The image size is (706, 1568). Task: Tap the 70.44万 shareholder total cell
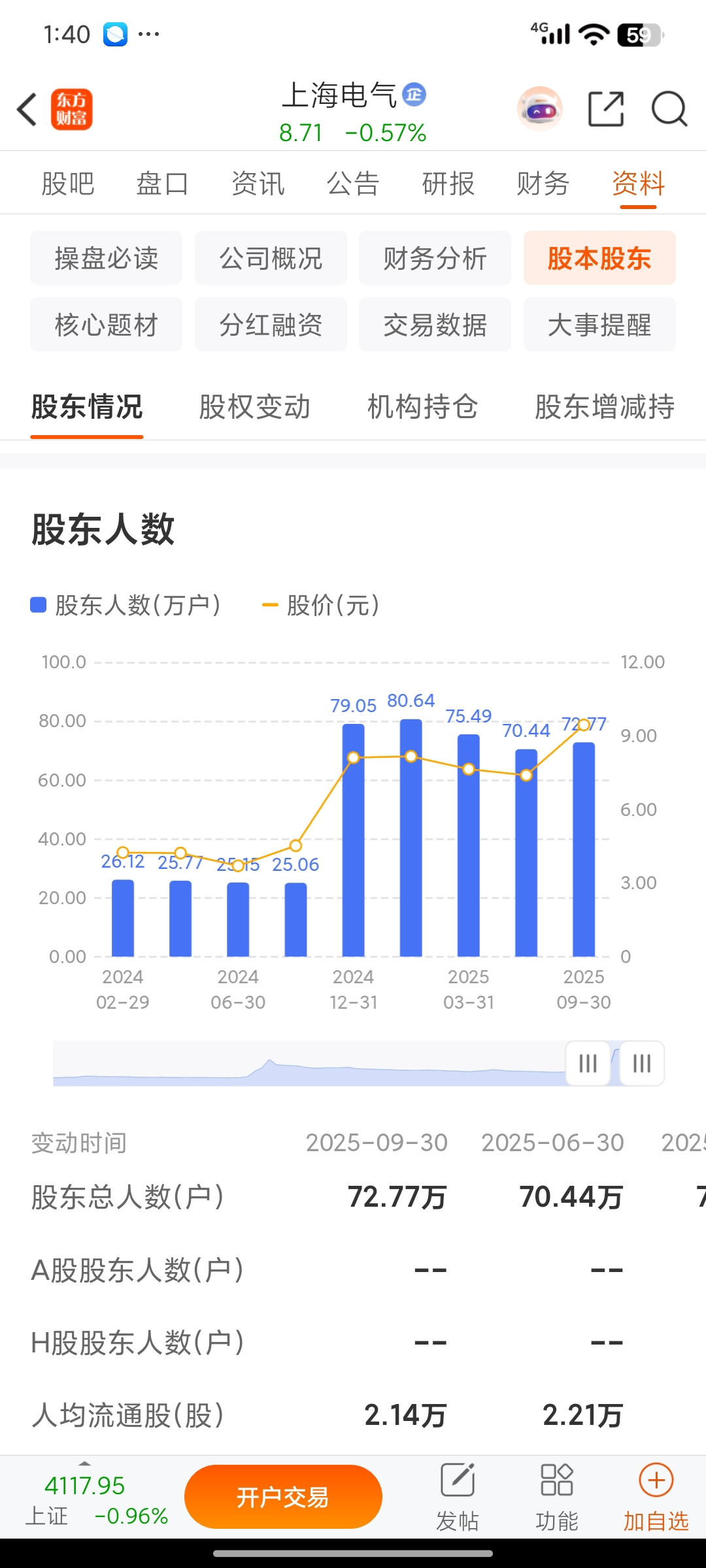(571, 1197)
